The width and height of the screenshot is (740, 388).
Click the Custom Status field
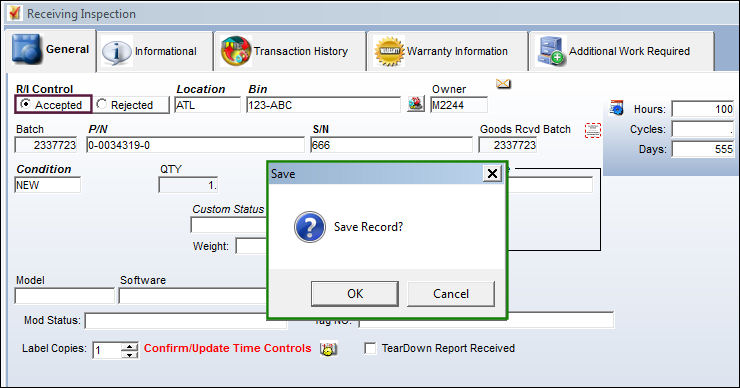[x=229, y=225]
